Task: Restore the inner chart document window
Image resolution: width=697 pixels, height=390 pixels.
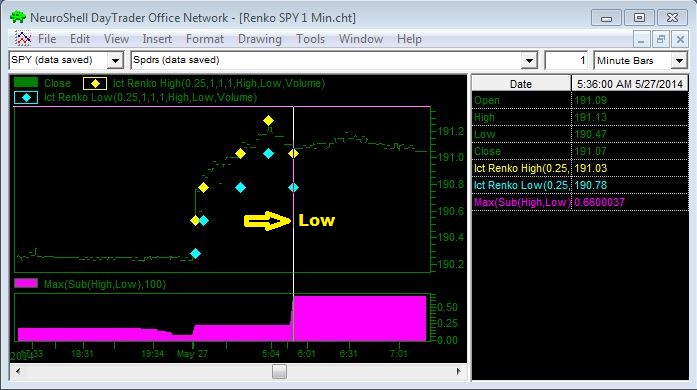Action: tap(661, 40)
